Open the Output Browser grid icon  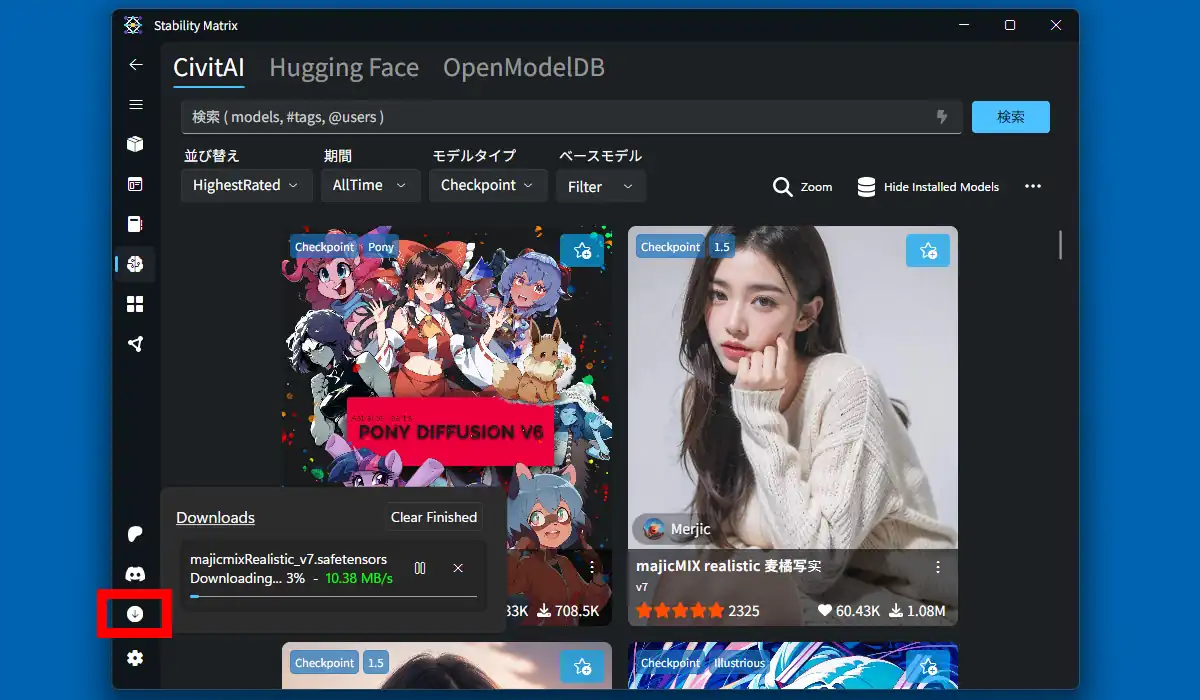pyautogui.click(x=136, y=304)
